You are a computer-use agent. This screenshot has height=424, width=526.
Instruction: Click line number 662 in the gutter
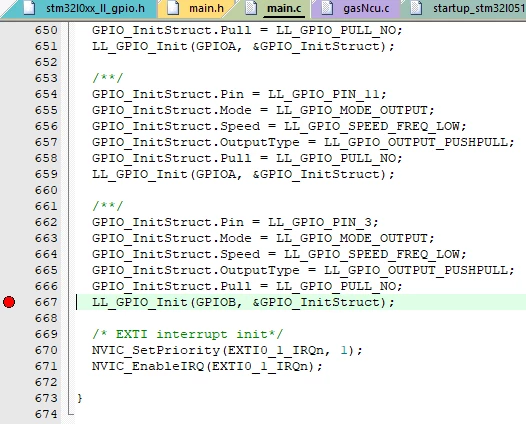46,222
